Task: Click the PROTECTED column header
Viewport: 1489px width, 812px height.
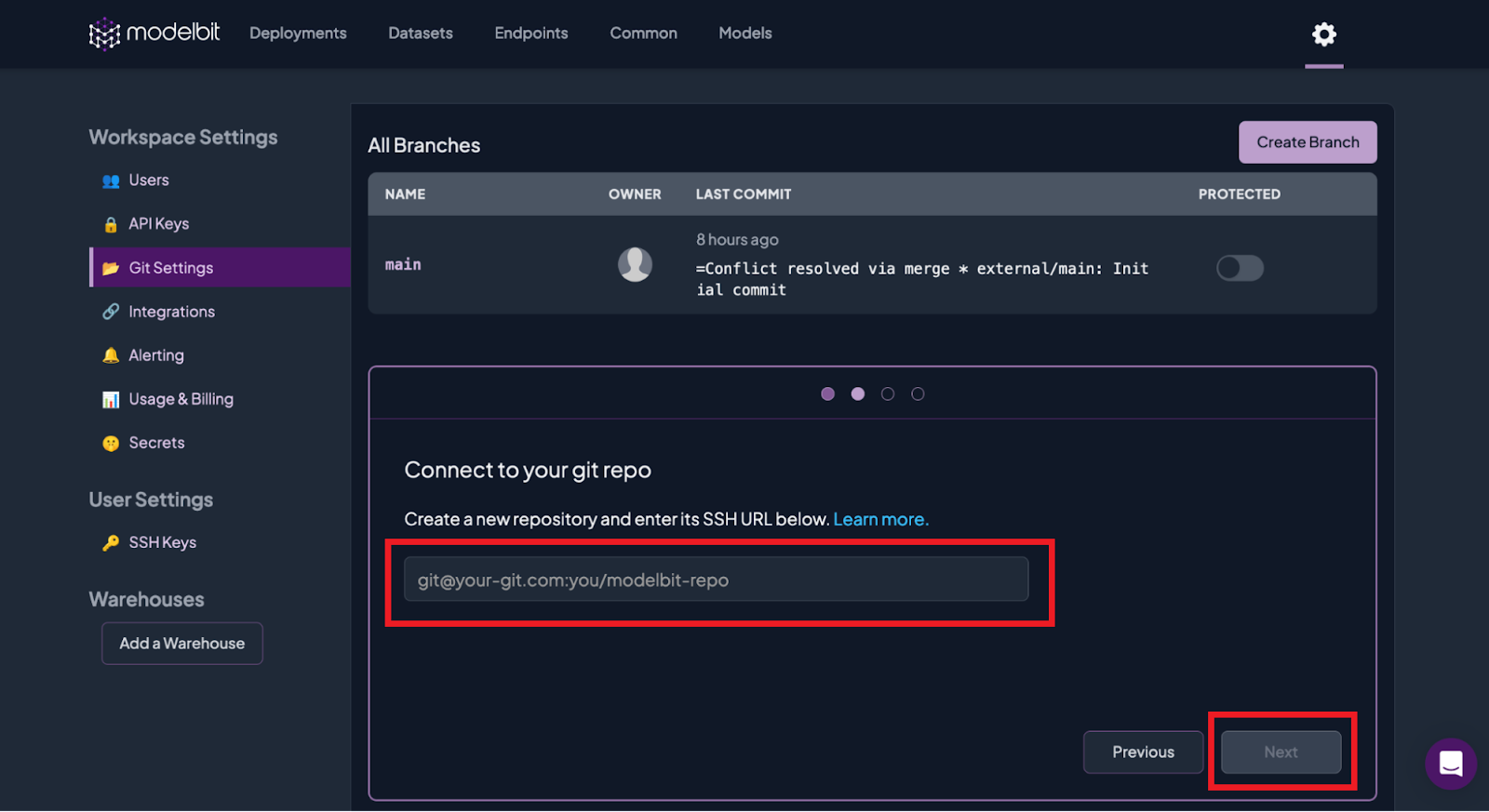Action: (x=1239, y=194)
